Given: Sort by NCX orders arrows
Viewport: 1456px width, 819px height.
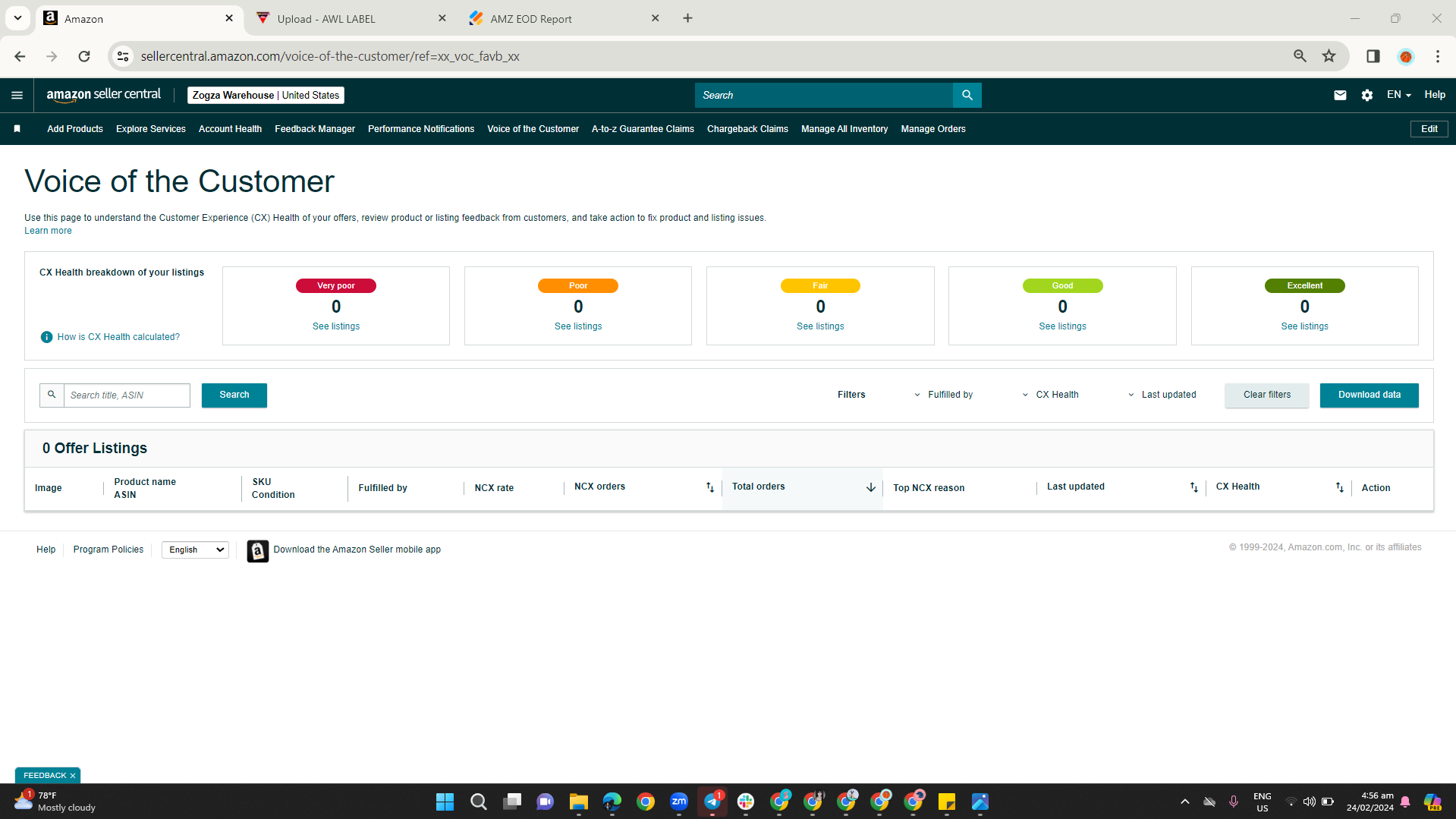Looking at the screenshot, I should click(x=710, y=487).
